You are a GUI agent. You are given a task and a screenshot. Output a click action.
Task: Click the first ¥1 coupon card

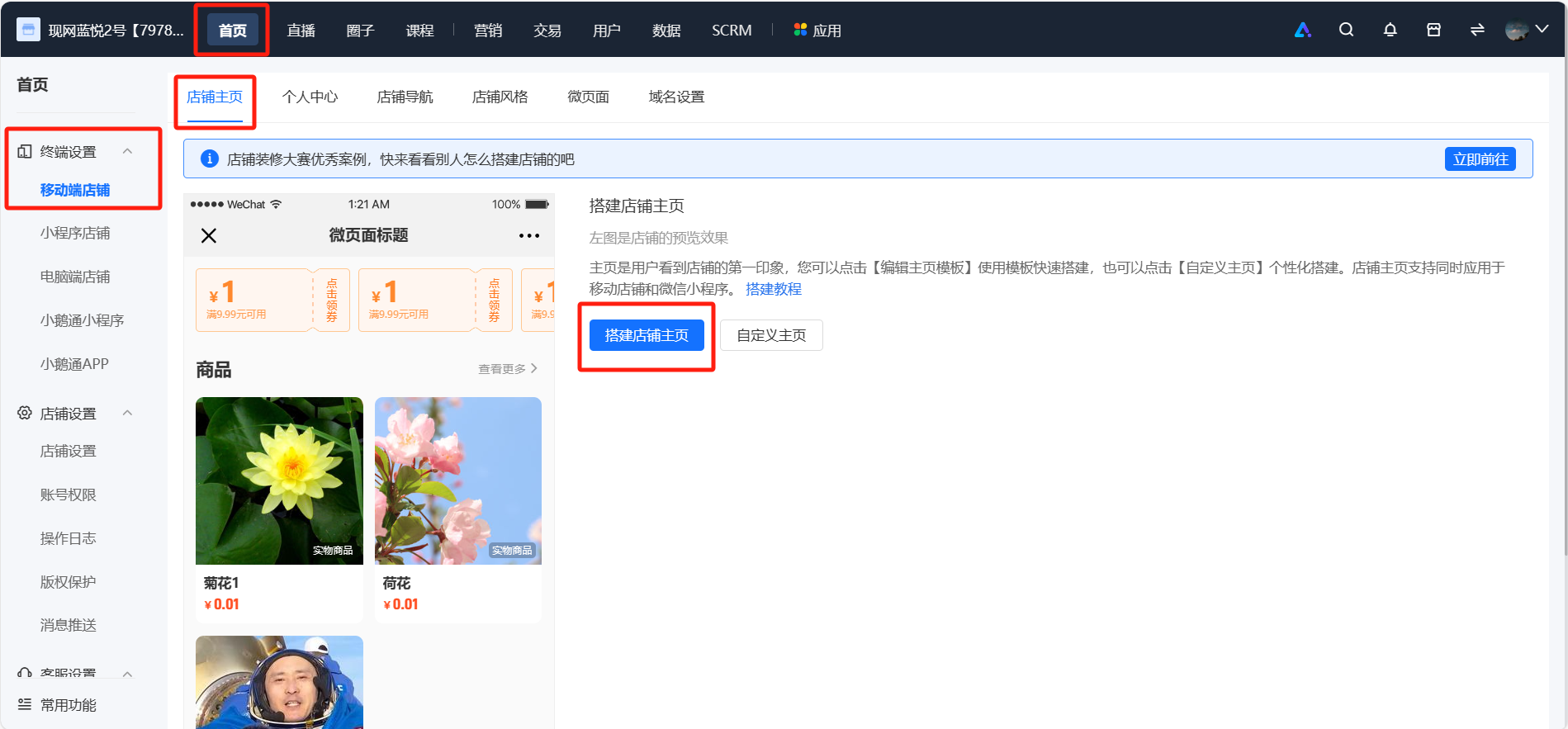tap(272, 300)
